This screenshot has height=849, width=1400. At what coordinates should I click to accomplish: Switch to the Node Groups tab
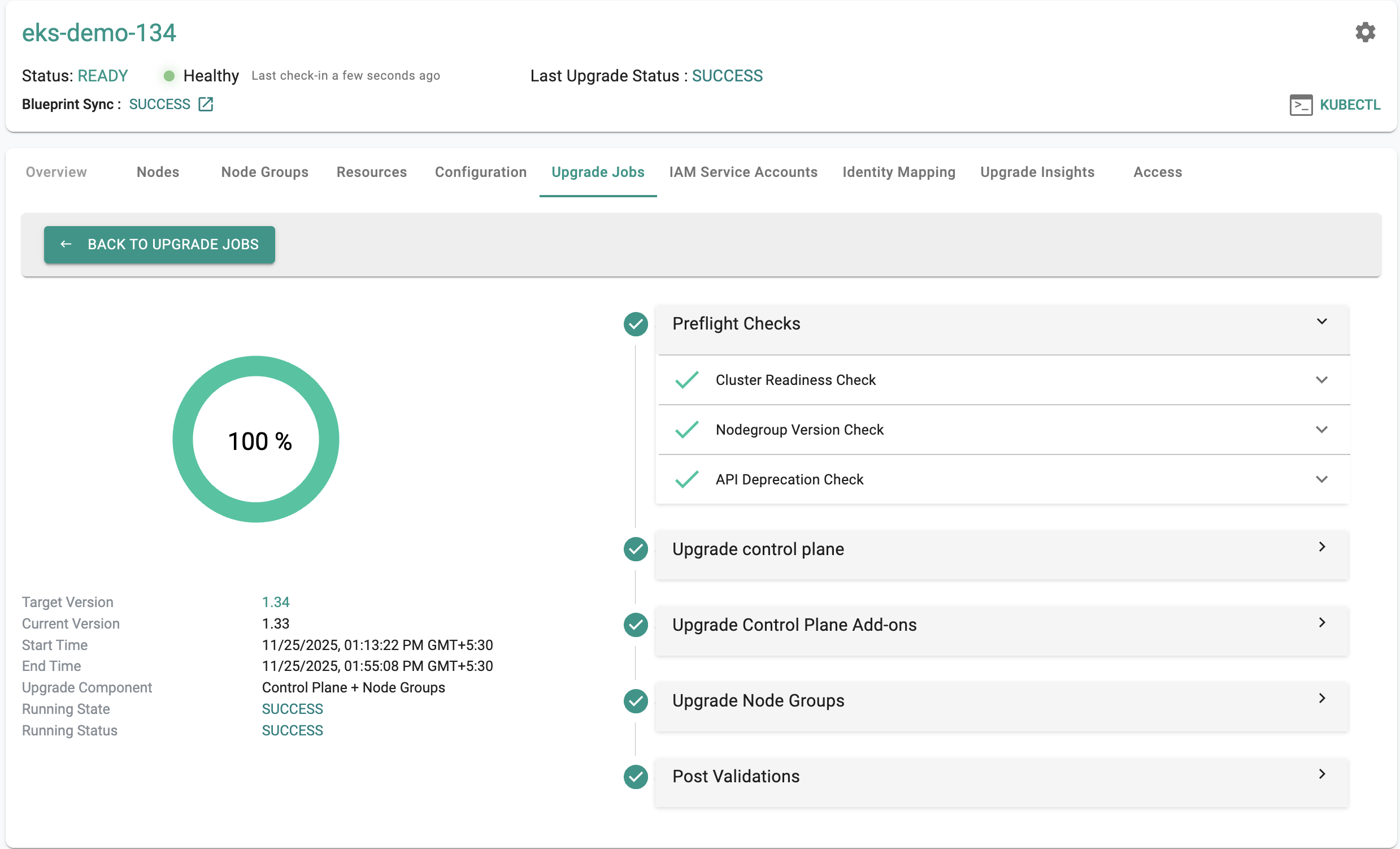click(x=264, y=172)
